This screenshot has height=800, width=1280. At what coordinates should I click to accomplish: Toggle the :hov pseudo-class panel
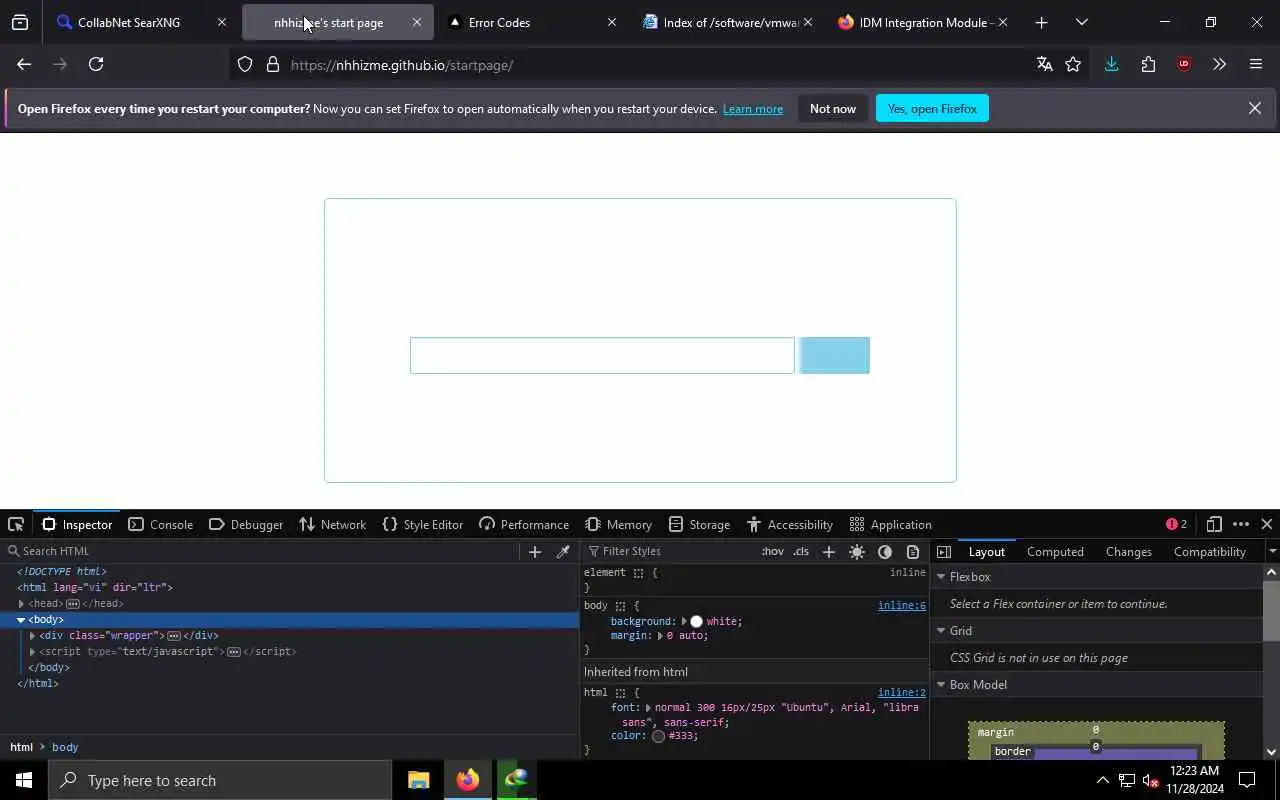pos(773,551)
